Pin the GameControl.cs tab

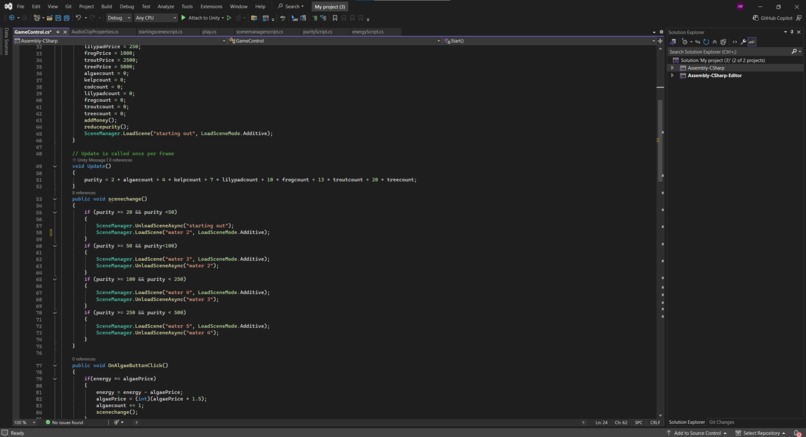tap(58, 32)
